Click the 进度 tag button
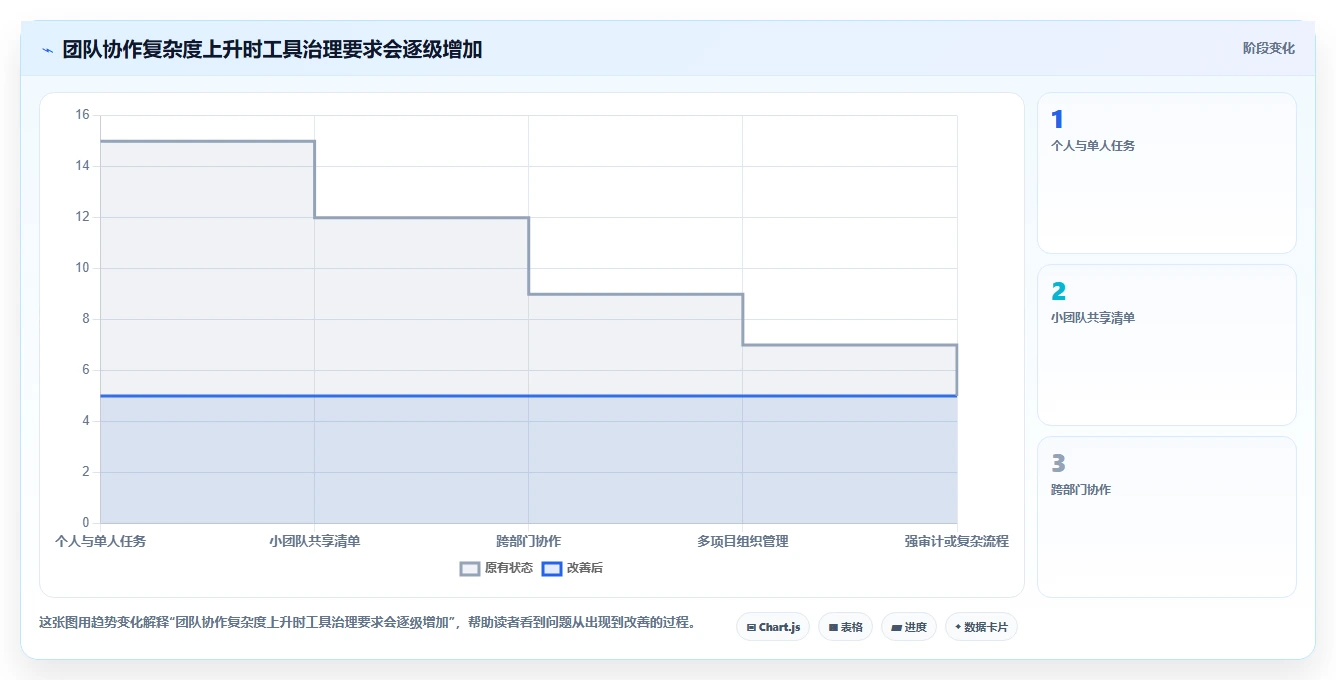This screenshot has width=1336, height=680. tap(909, 627)
